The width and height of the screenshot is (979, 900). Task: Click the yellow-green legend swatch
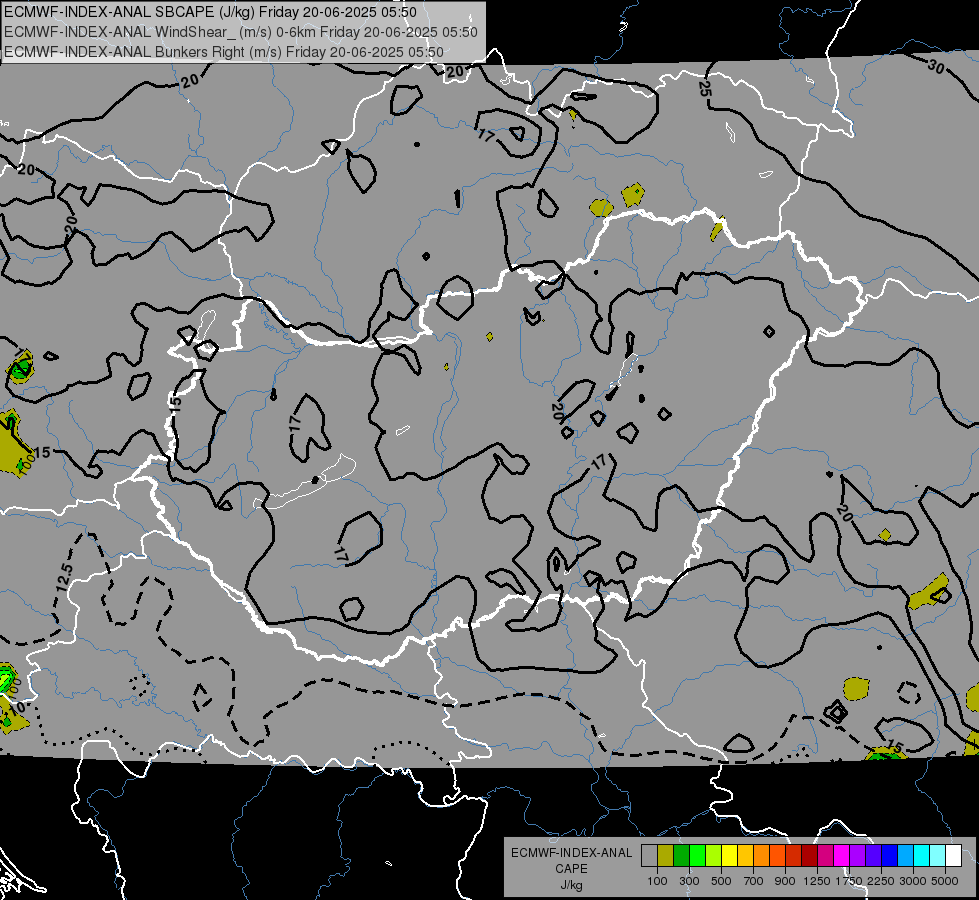[713, 856]
